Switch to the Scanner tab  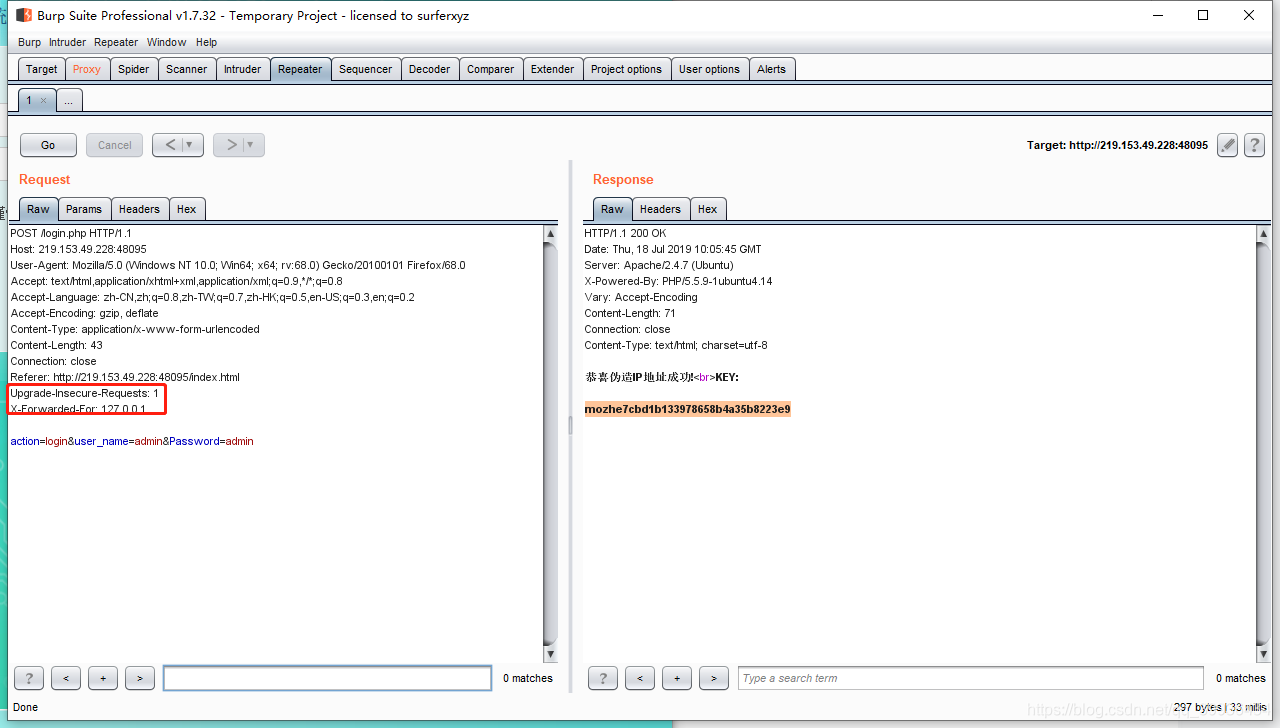pos(187,69)
